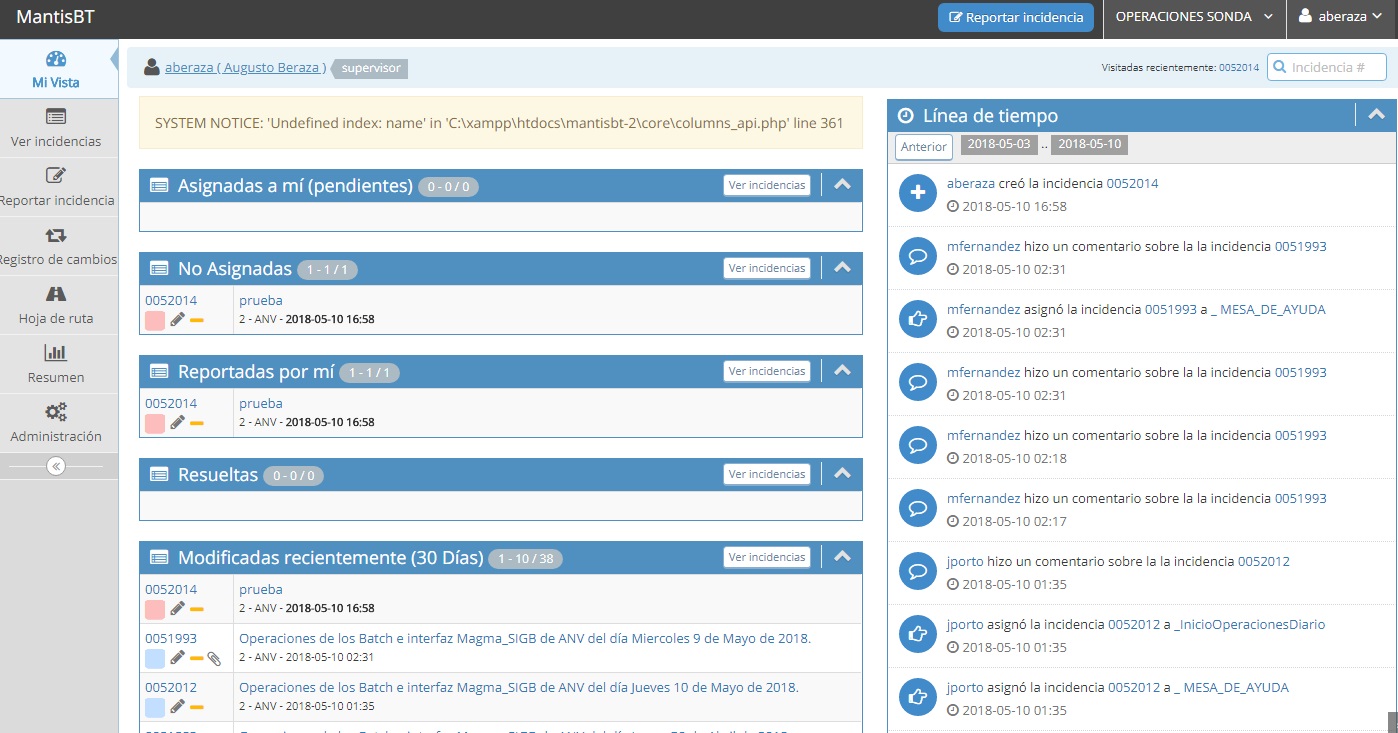Click the pencil edit icon under No Asignadas
Screen dimensions: 1398x733
177,320
